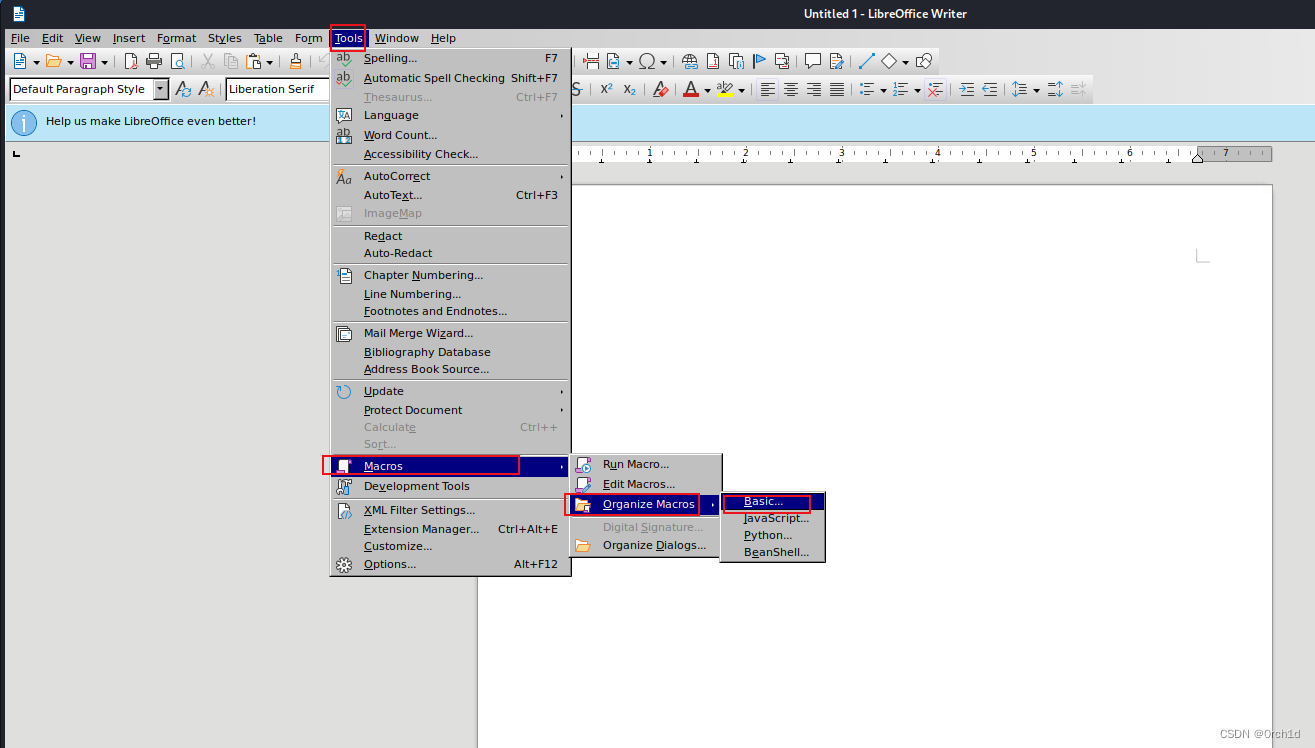Open Options... at bottom of Tools menu
Screen dimensions: 1315x748
click(x=451, y=564)
